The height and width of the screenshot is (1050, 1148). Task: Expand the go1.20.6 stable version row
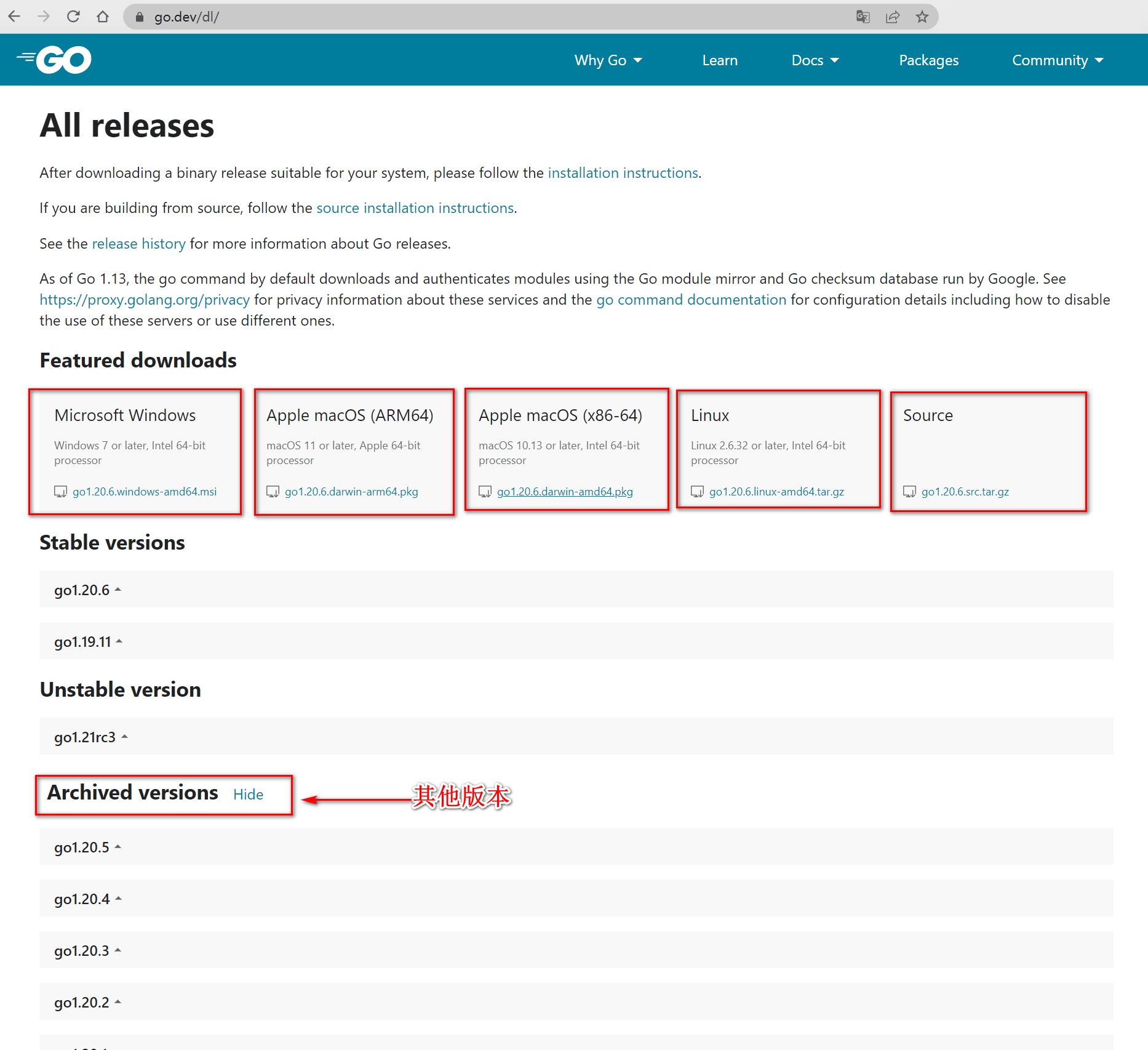tap(576, 589)
